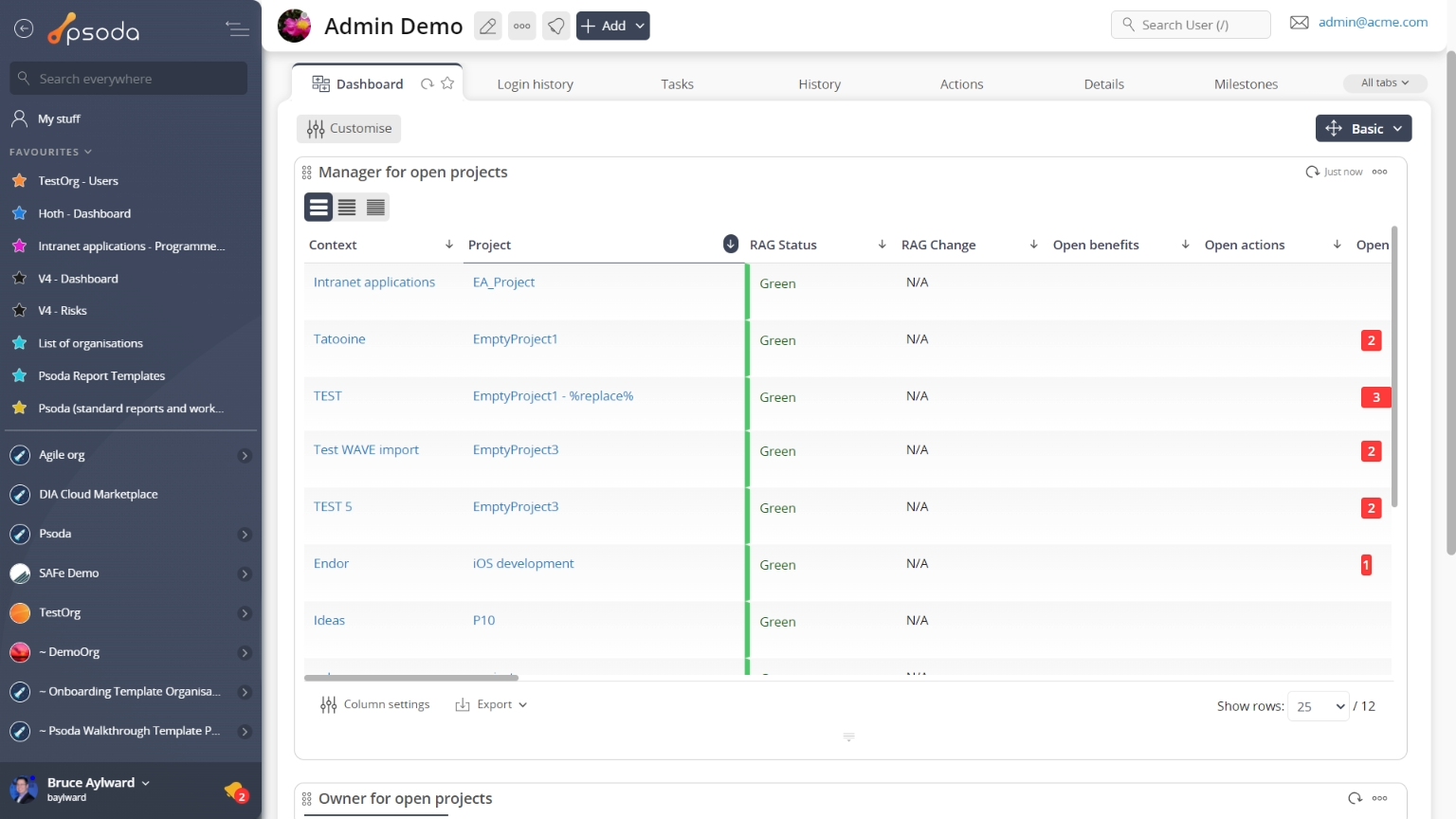Screen dimensions: 1456x819
Task: Open the notifications icon with badge 2
Action: click(x=236, y=792)
